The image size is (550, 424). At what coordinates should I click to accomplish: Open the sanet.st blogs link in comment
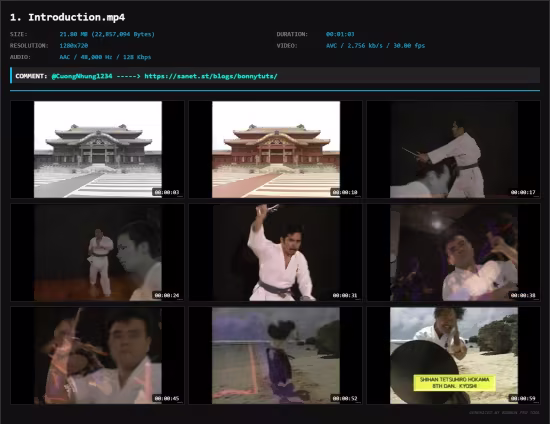[211, 76]
